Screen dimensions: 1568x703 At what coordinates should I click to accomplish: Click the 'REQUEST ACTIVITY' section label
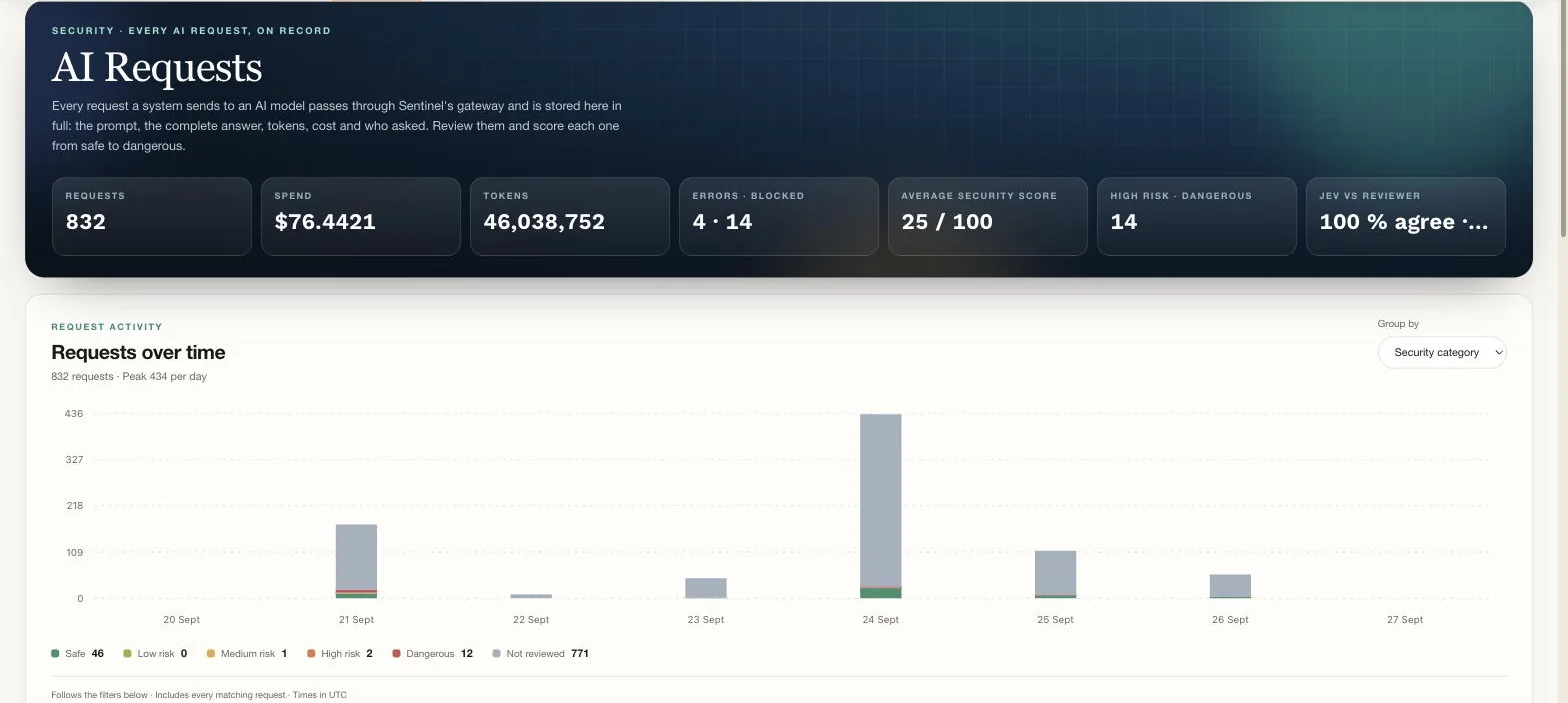[107, 327]
